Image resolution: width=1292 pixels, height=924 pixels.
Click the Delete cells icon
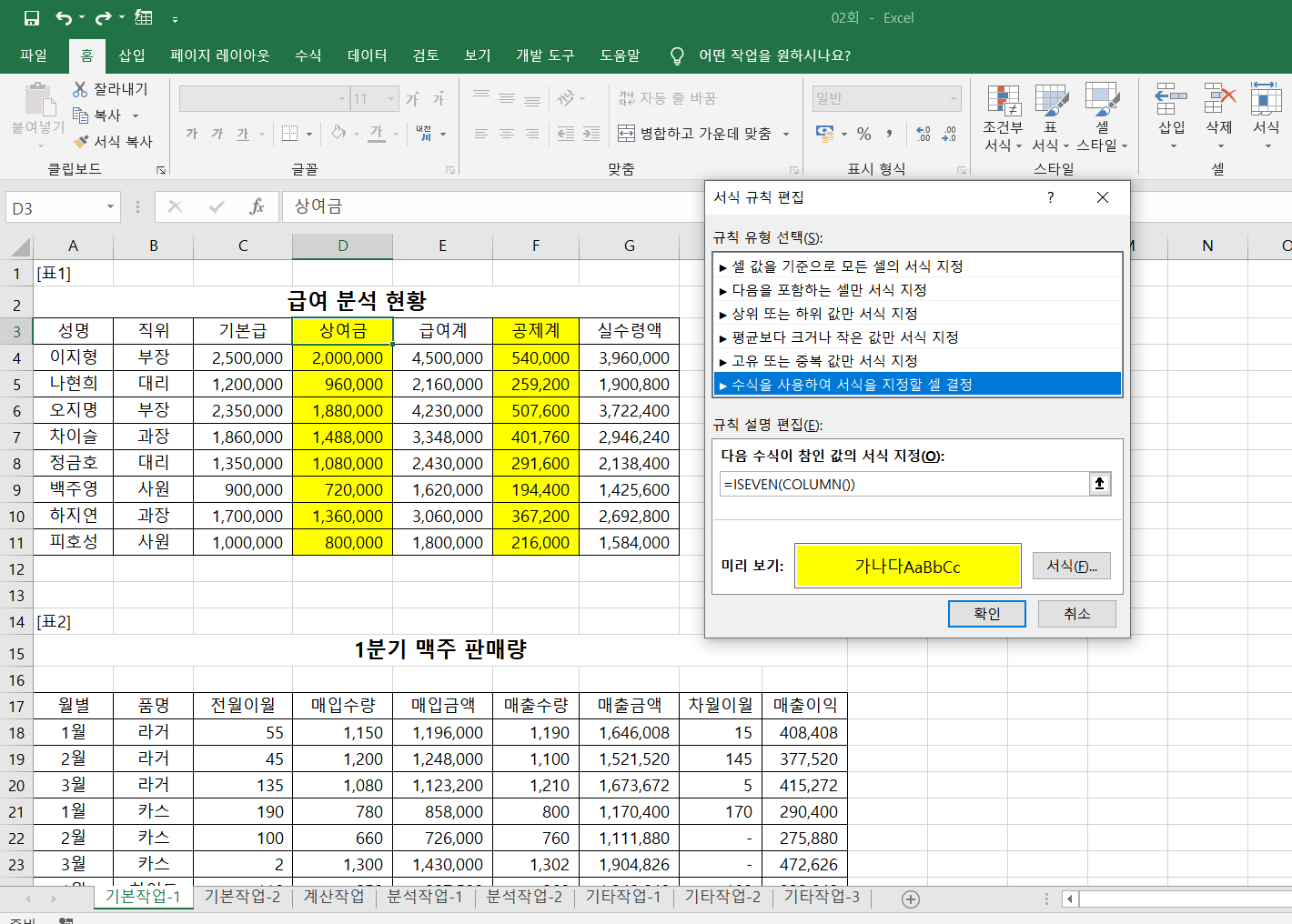[x=1218, y=99]
